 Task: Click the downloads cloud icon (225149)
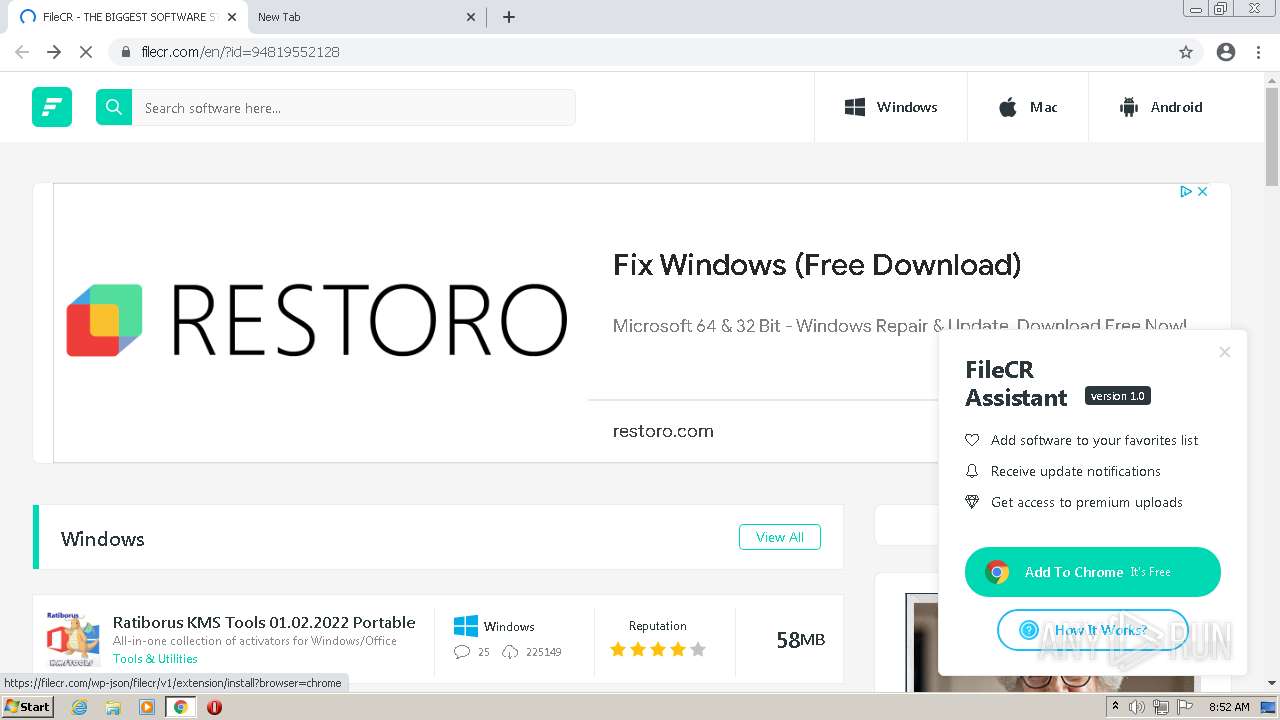point(510,652)
